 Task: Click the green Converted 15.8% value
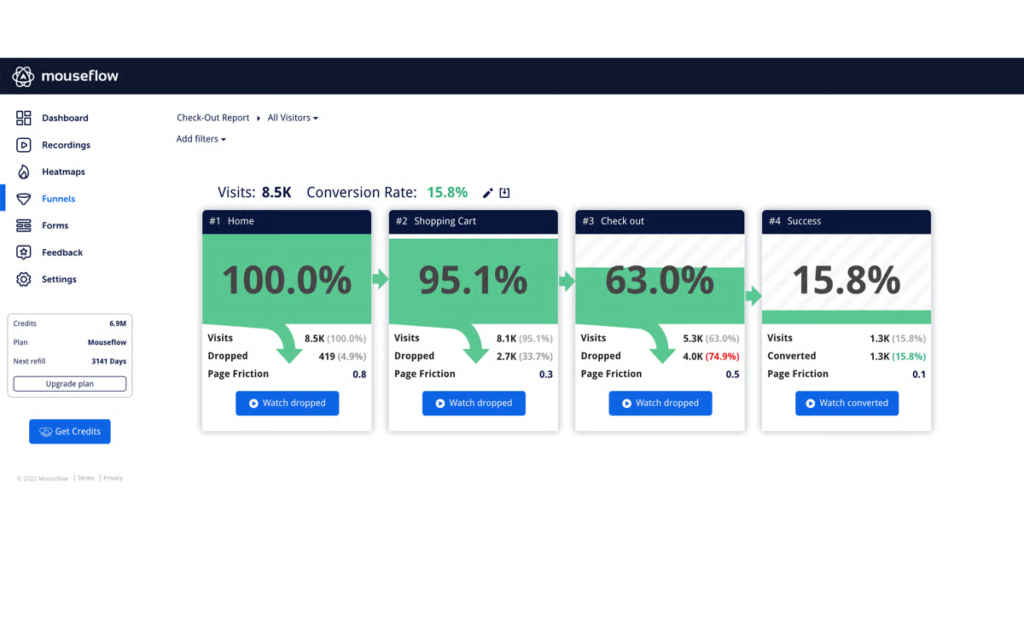point(909,357)
